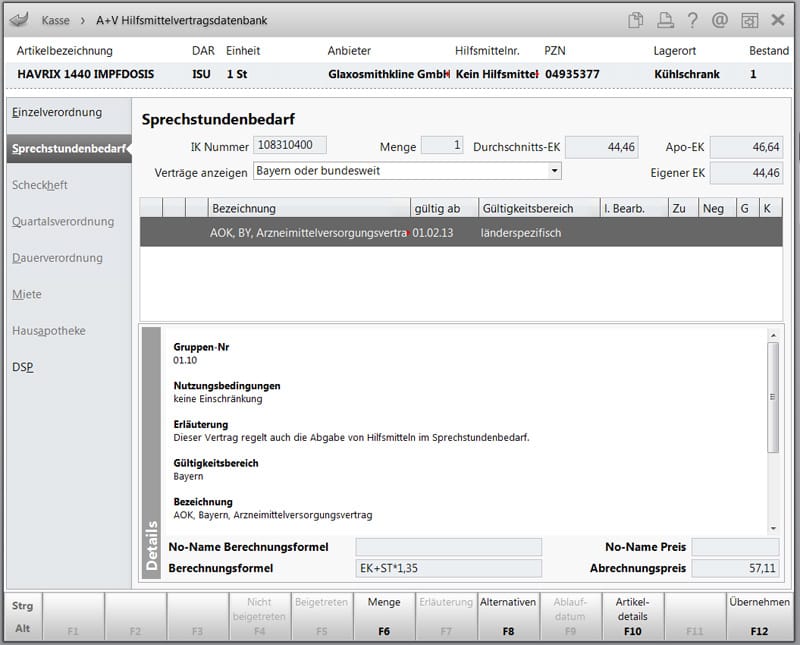Click the Kasse breadcrumb
800x645 pixels.
[56, 20]
